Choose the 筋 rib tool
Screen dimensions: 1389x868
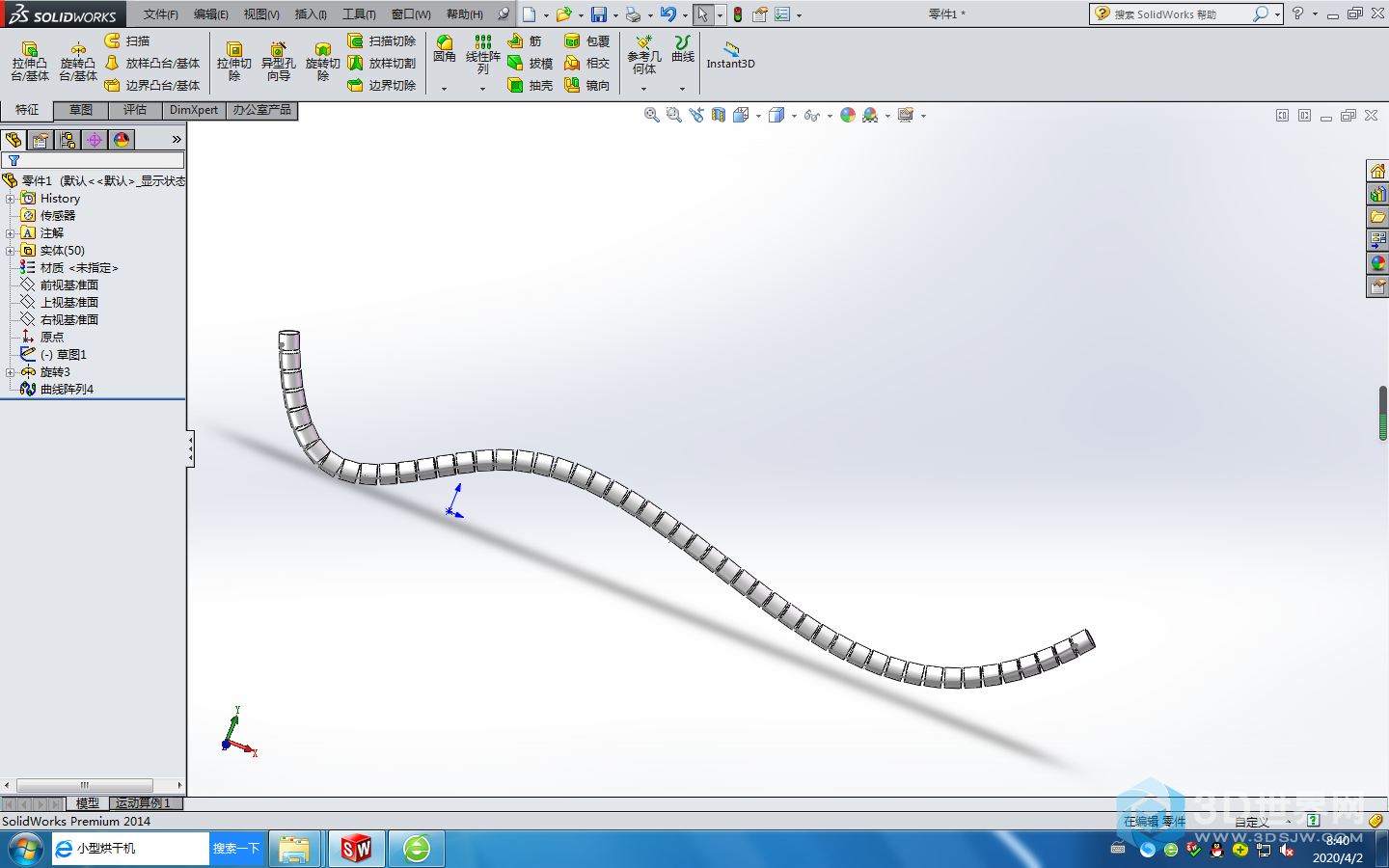pyautogui.click(x=525, y=41)
